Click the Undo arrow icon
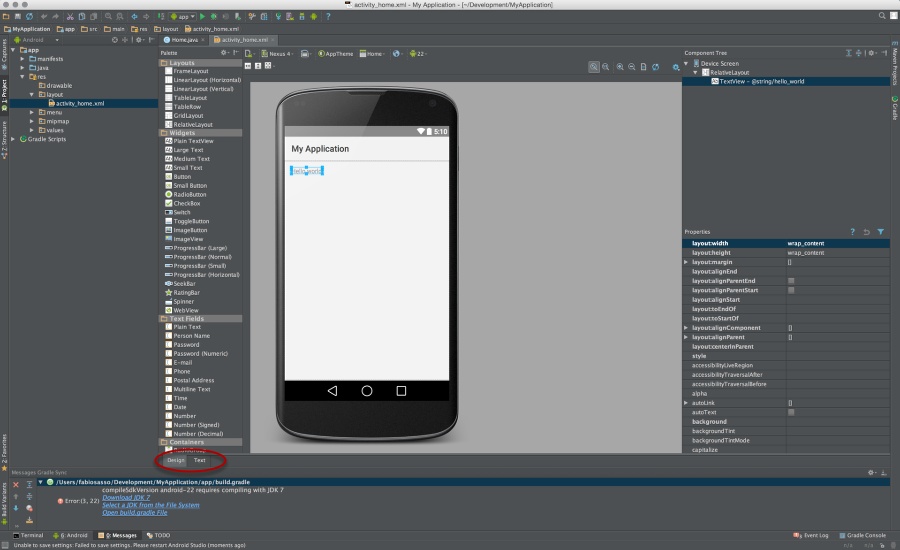 [x=44, y=17]
